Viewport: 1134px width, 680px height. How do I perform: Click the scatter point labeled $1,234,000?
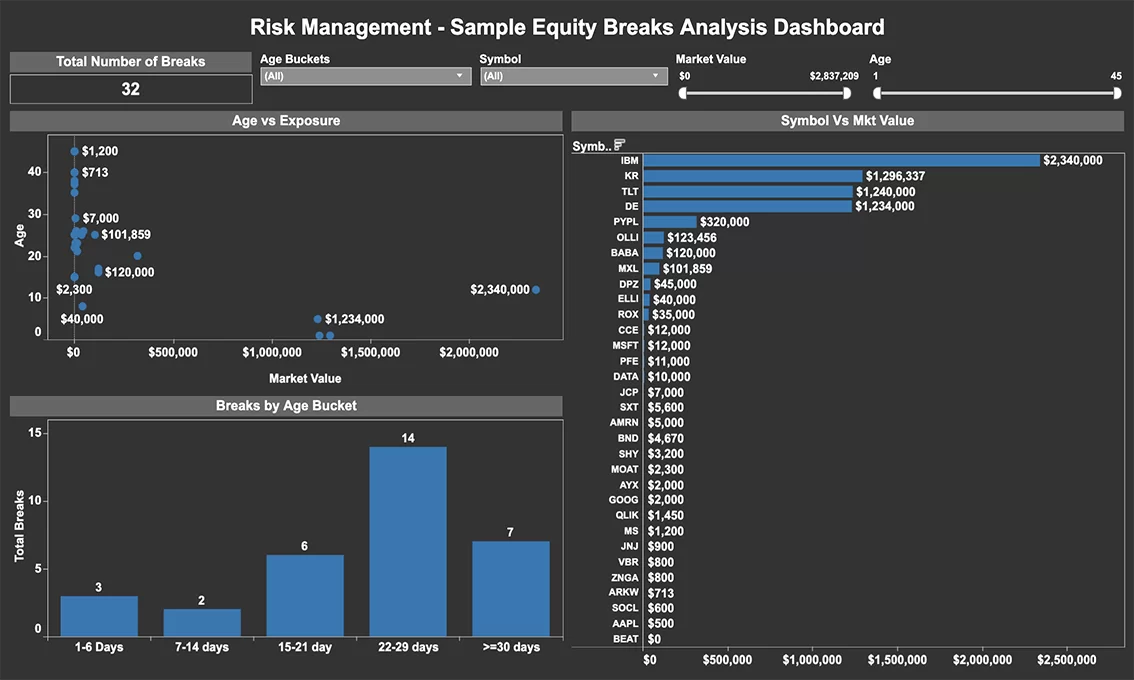[x=317, y=319]
